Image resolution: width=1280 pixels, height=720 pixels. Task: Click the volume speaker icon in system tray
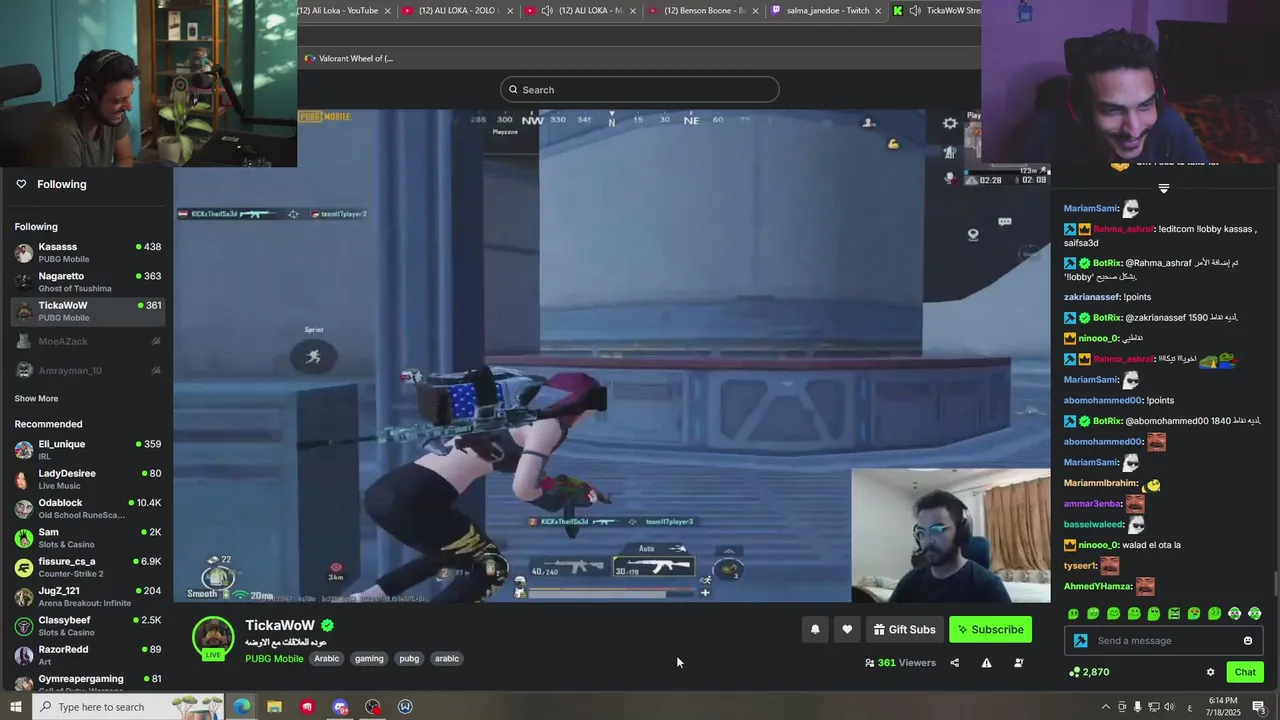tap(1169, 707)
